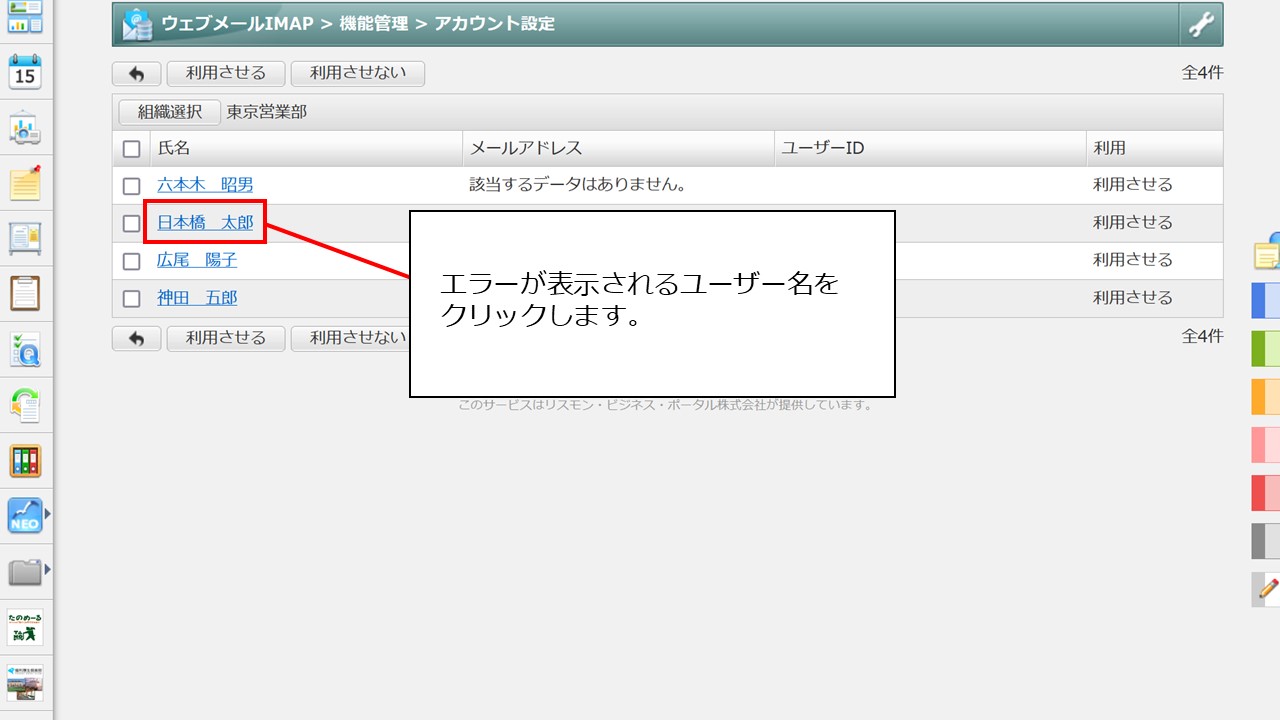Click ウェブメールIMAP in the breadcrumb
The width and height of the screenshot is (1280, 720).
238,23
